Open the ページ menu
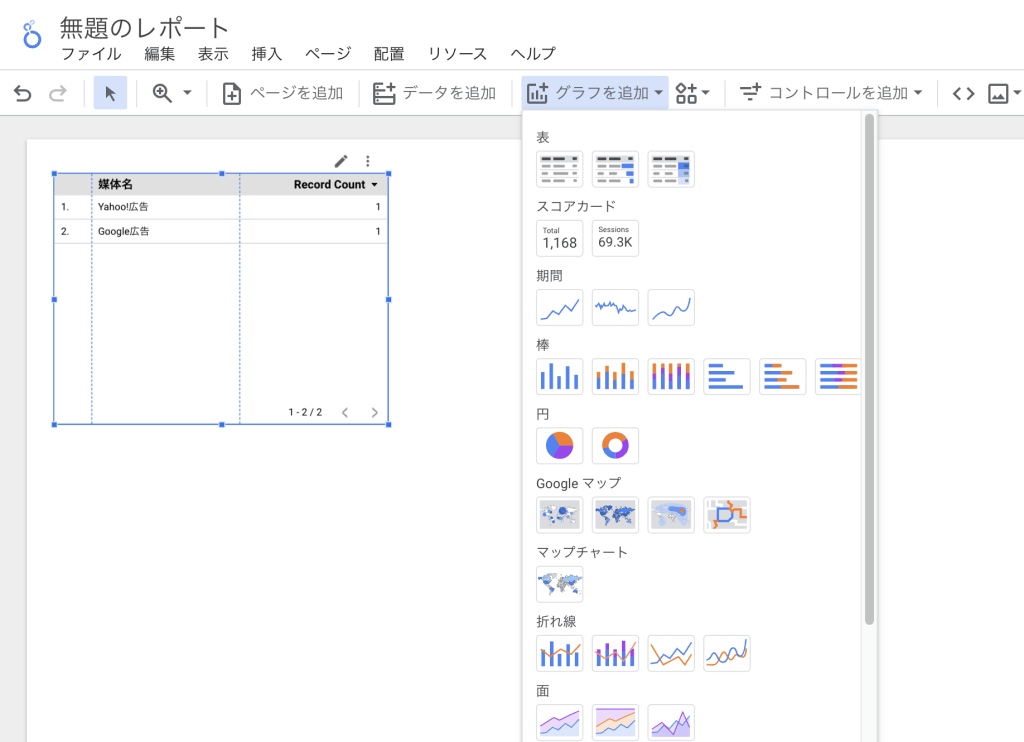This screenshot has height=742, width=1024. click(328, 54)
